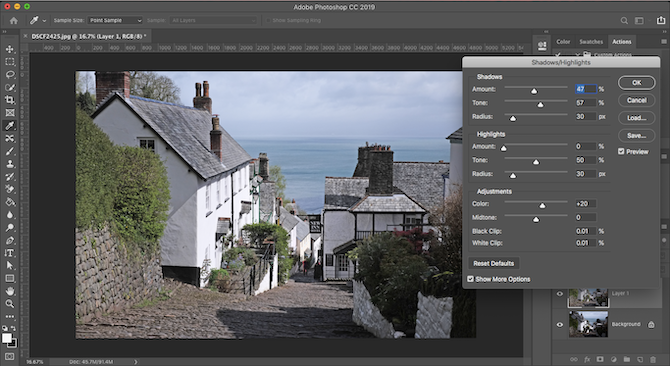Create new fill or adjustment layer icon
The width and height of the screenshot is (670, 366).
tap(613, 360)
